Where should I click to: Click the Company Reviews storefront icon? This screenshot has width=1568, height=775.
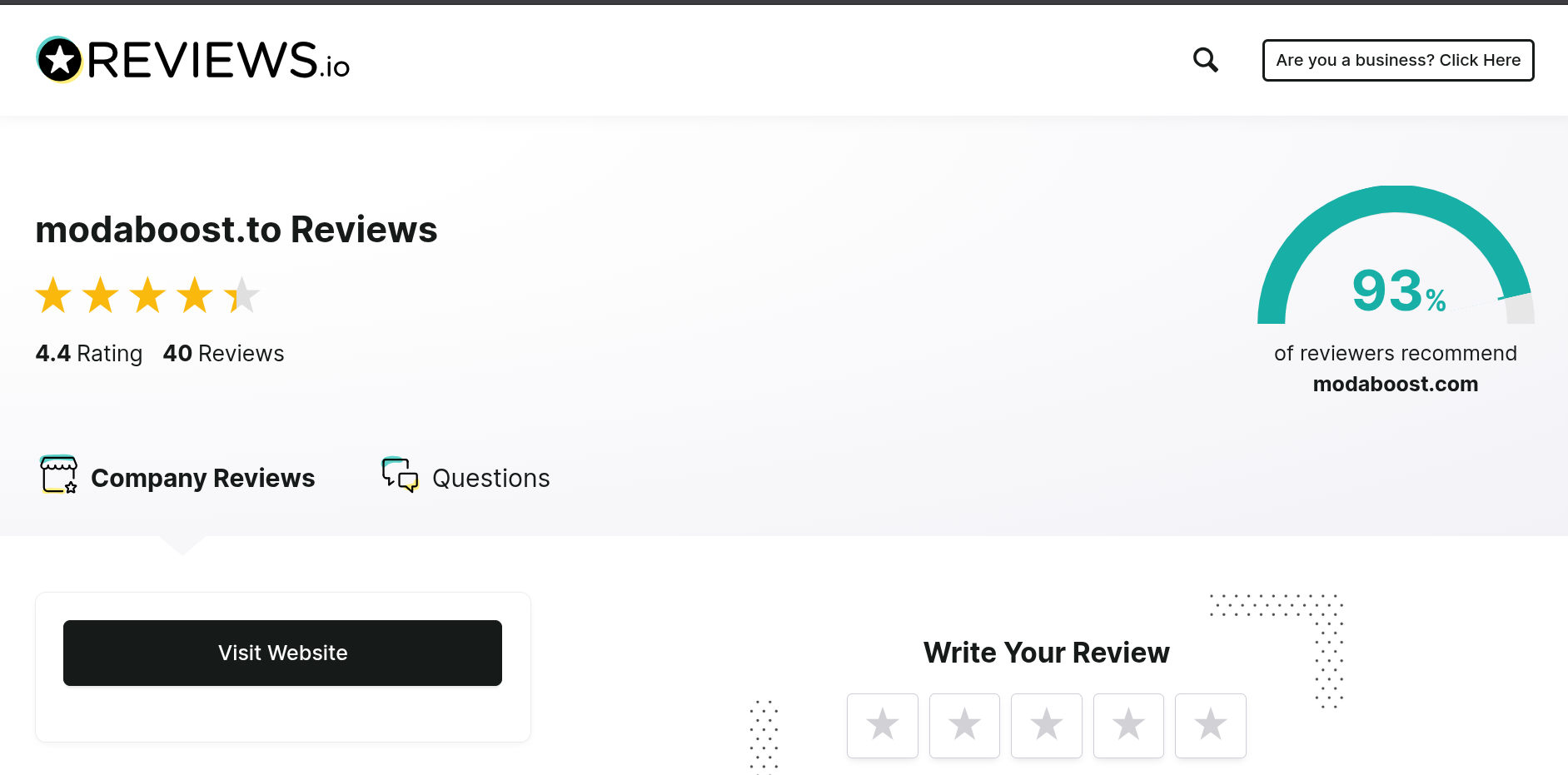click(x=58, y=475)
